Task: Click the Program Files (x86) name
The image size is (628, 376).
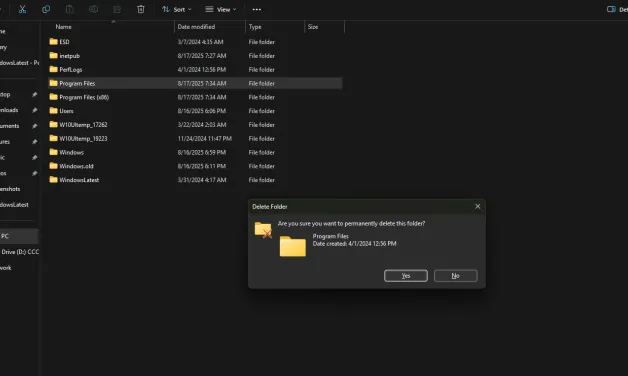Action: coord(84,97)
